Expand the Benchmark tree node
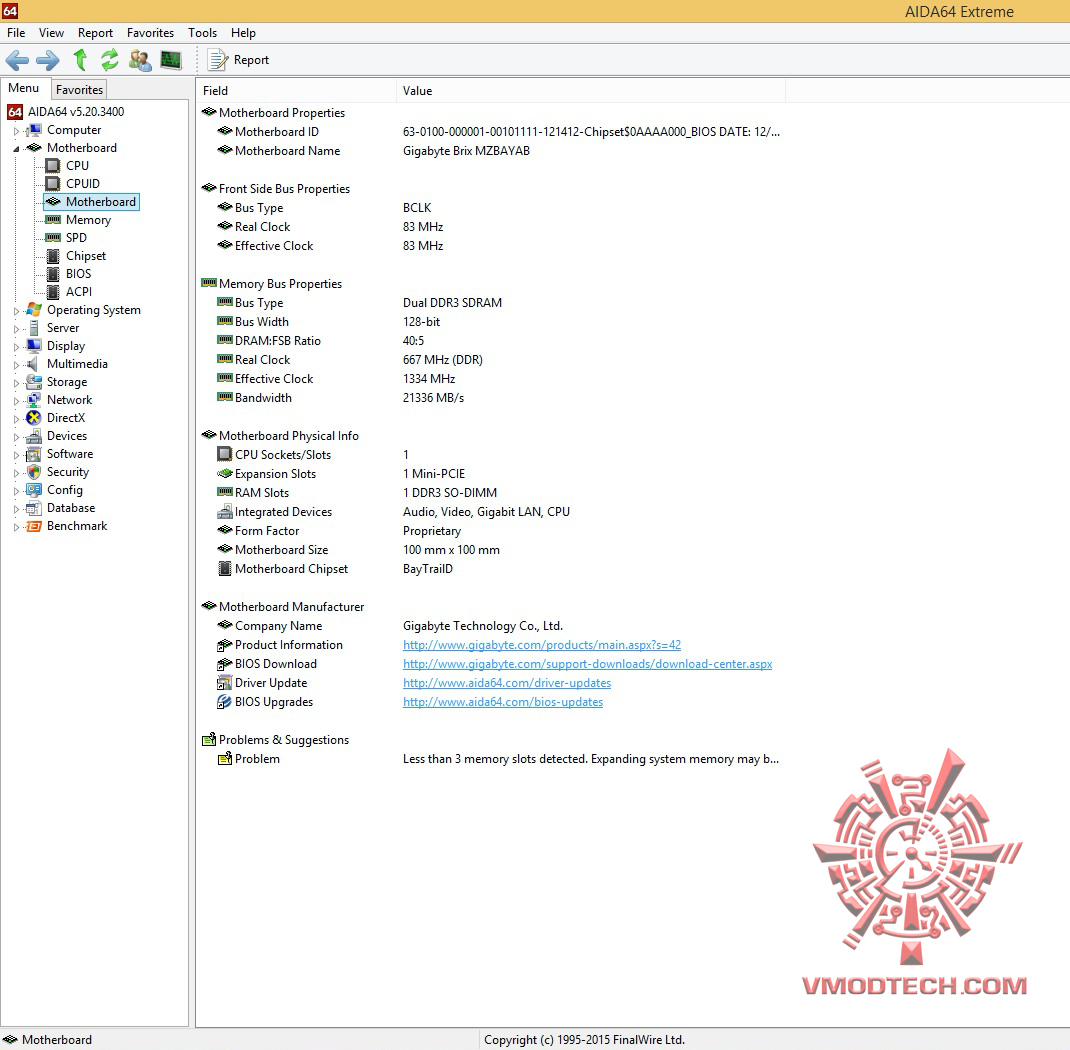Viewport: 1070px width, 1050px height. pos(16,527)
